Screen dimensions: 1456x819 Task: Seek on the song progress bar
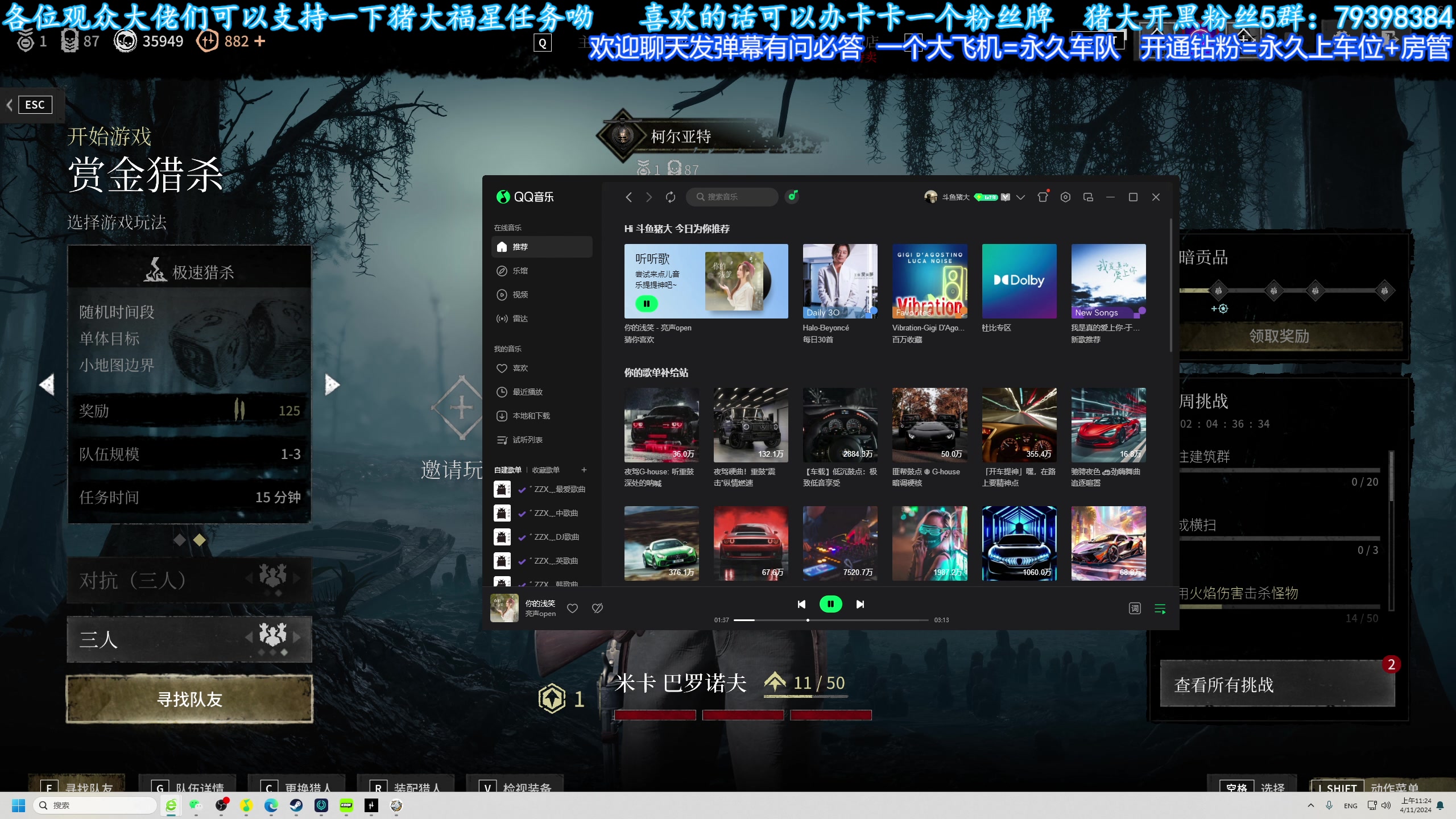pos(831,620)
